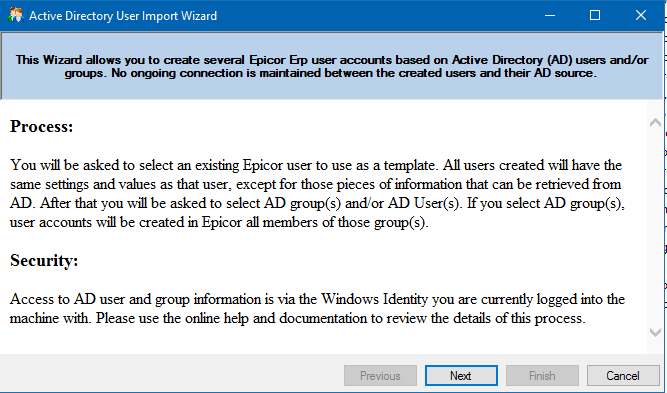Click the blue banner wizard description text
The image size is (667, 393).
pos(332,66)
